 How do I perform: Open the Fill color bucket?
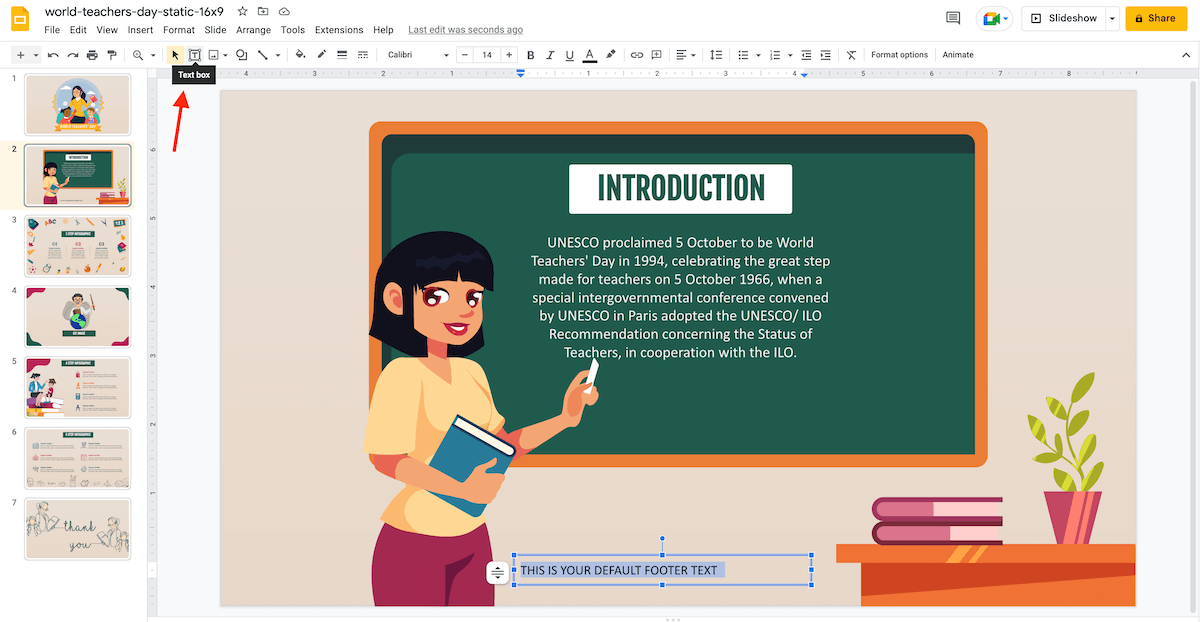[300, 55]
